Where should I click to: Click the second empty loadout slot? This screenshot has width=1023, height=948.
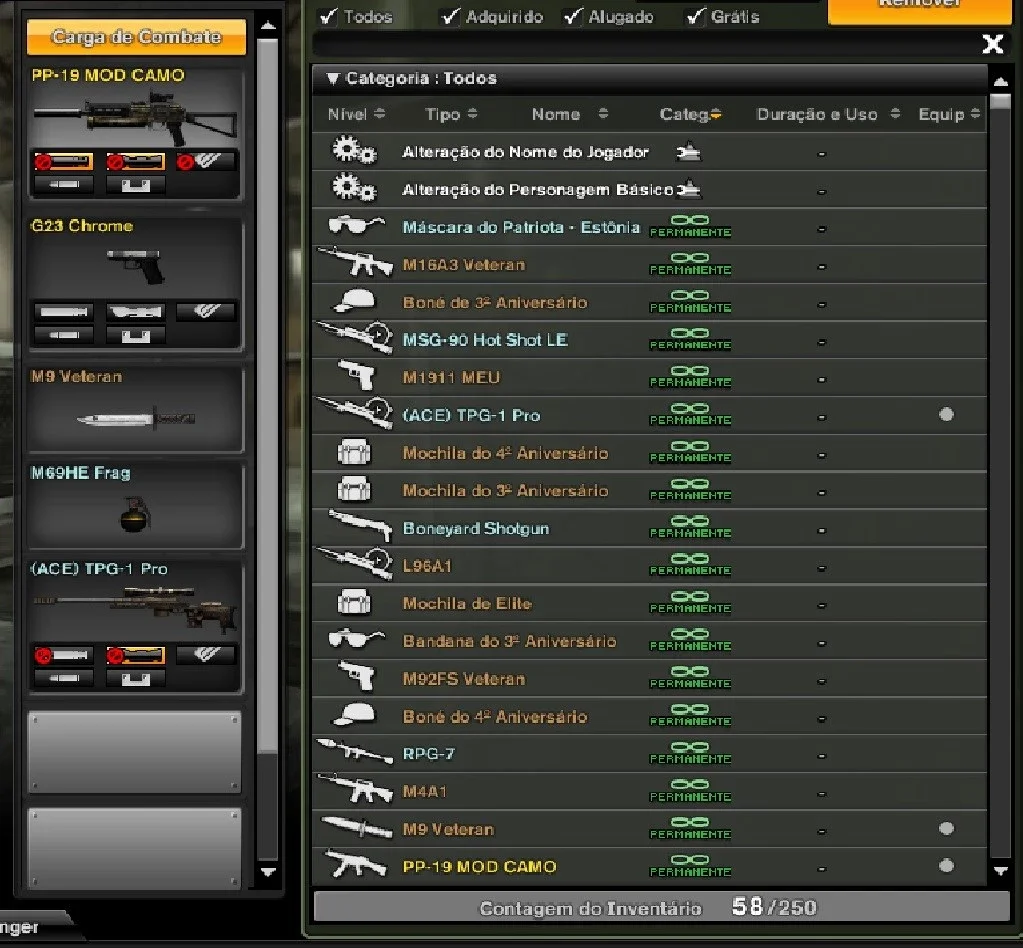(x=135, y=848)
